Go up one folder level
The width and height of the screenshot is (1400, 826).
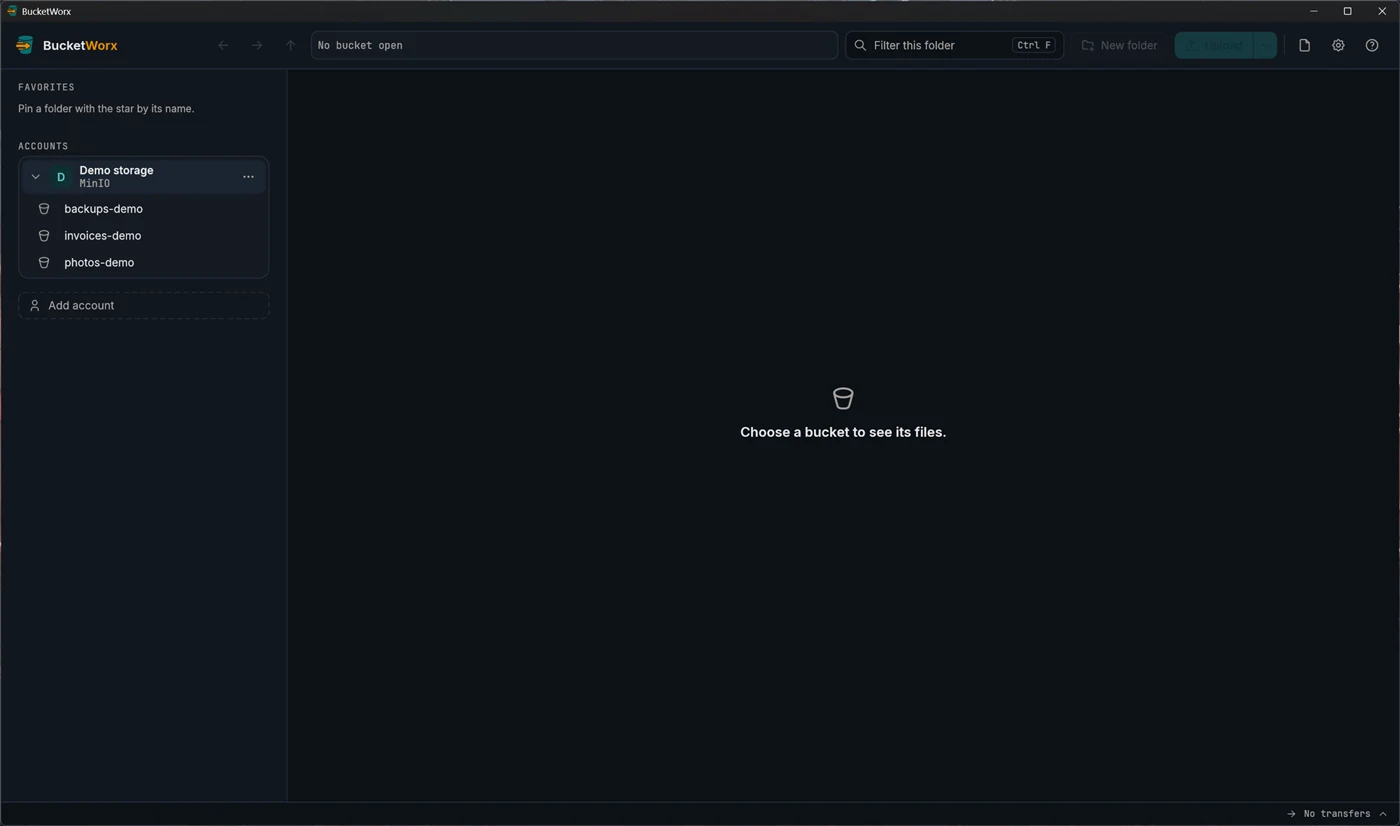coord(290,45)
